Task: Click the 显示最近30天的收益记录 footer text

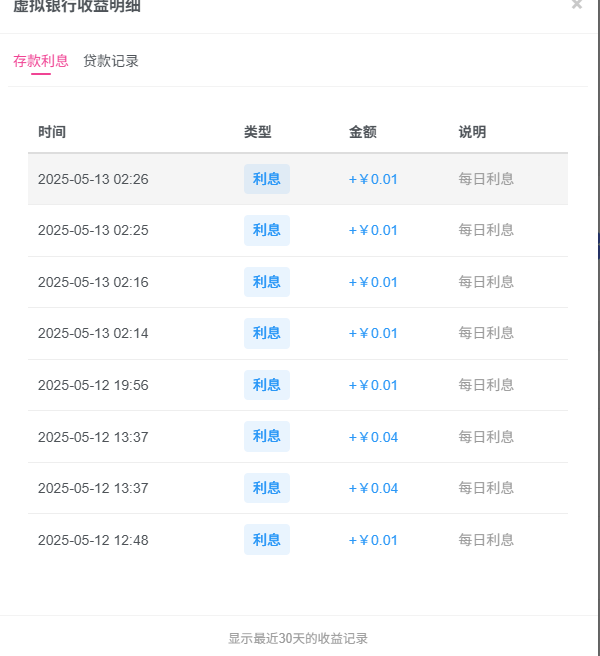Action: click(x=298, y=638)
